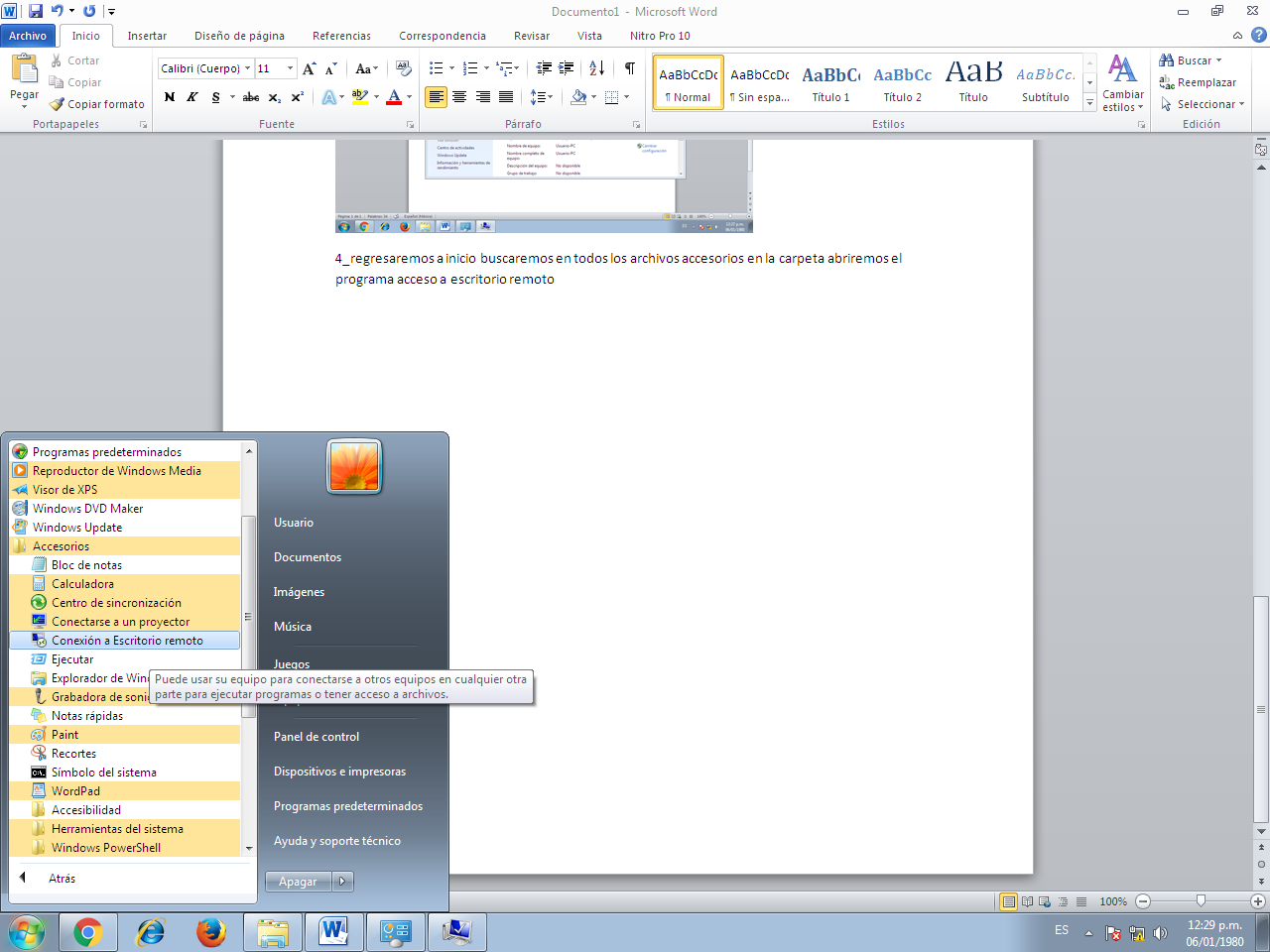Open the font name dropdown Calibri (Cuerpo)
The width and height of the screenshot is (1270, 952).
point(248,68)
